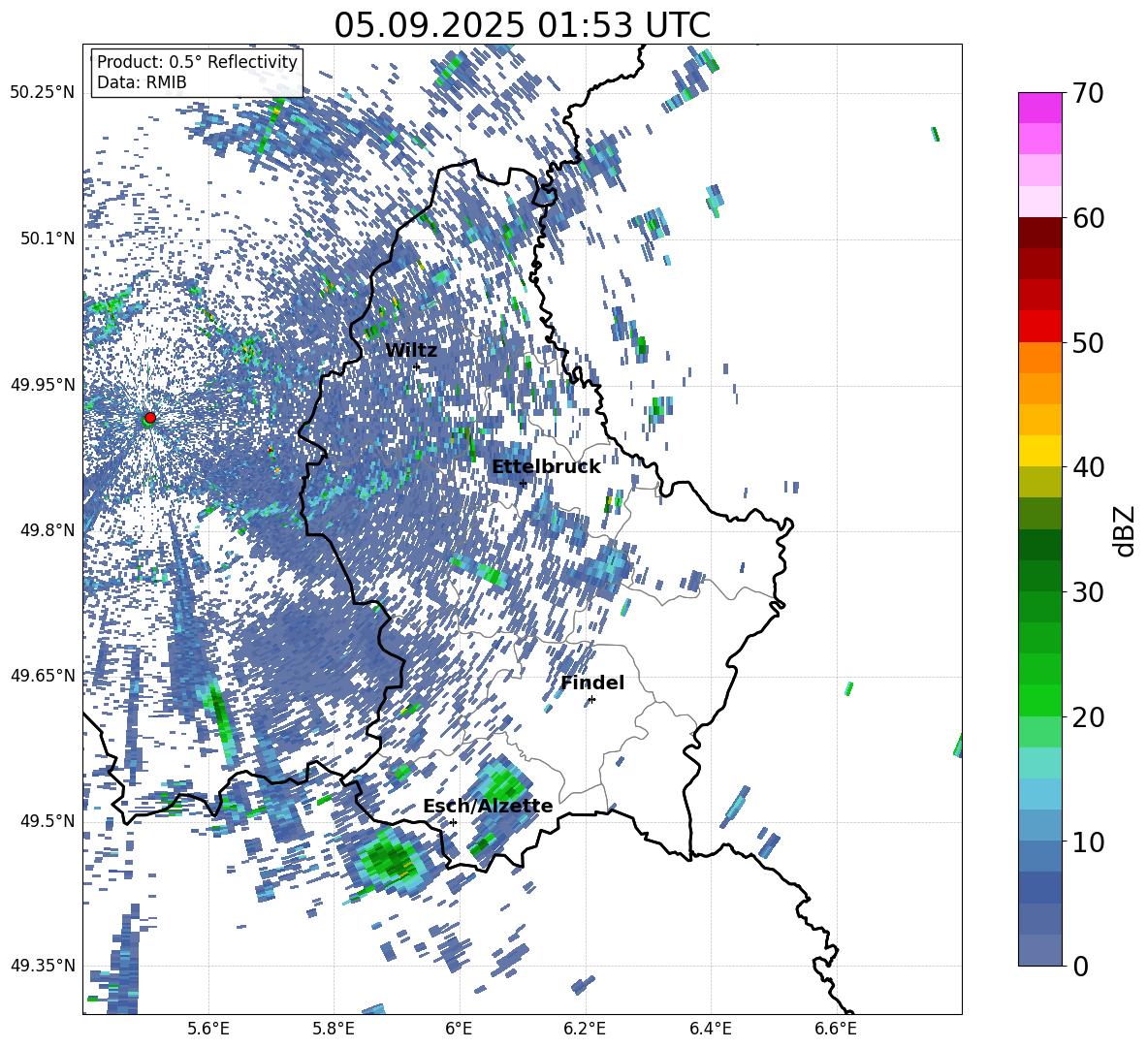Click the orange colorbar band just above 50
Viewport: 1148px width, 1048px height.
tap(1039, 357)
